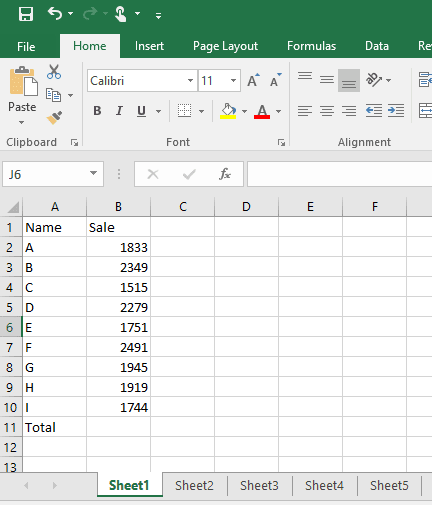Click the Paste clipboard icon
The image size is (432, 505).
click(x=23, y=81)
